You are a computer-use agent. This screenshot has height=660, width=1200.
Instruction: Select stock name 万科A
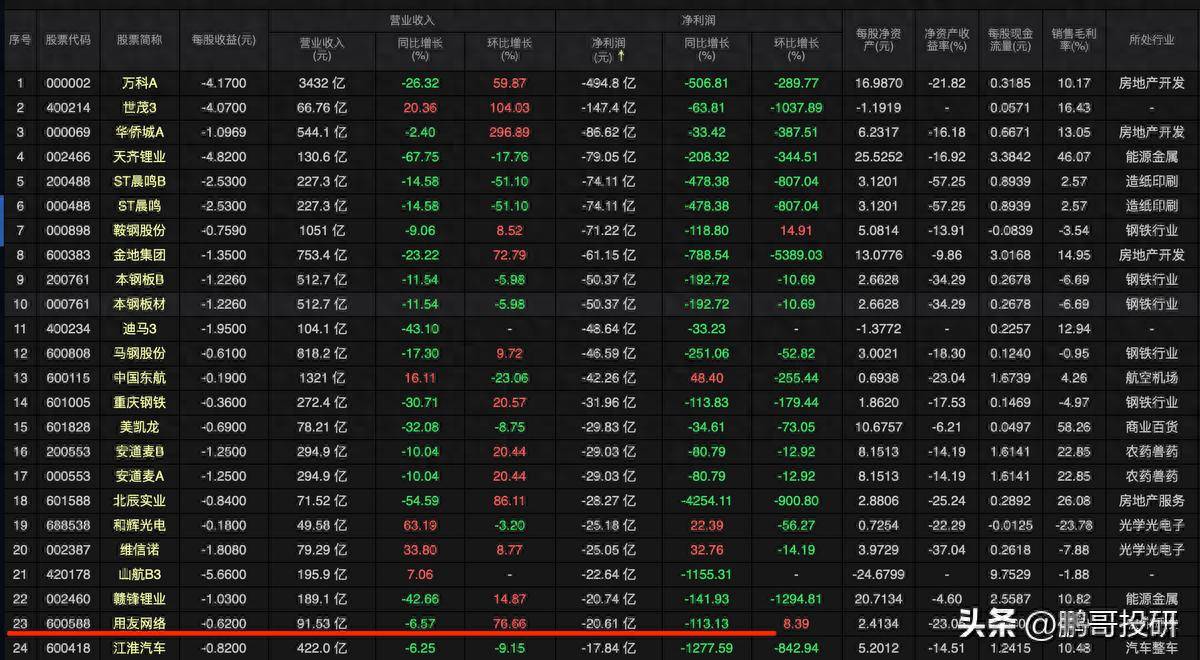point(139,83)
